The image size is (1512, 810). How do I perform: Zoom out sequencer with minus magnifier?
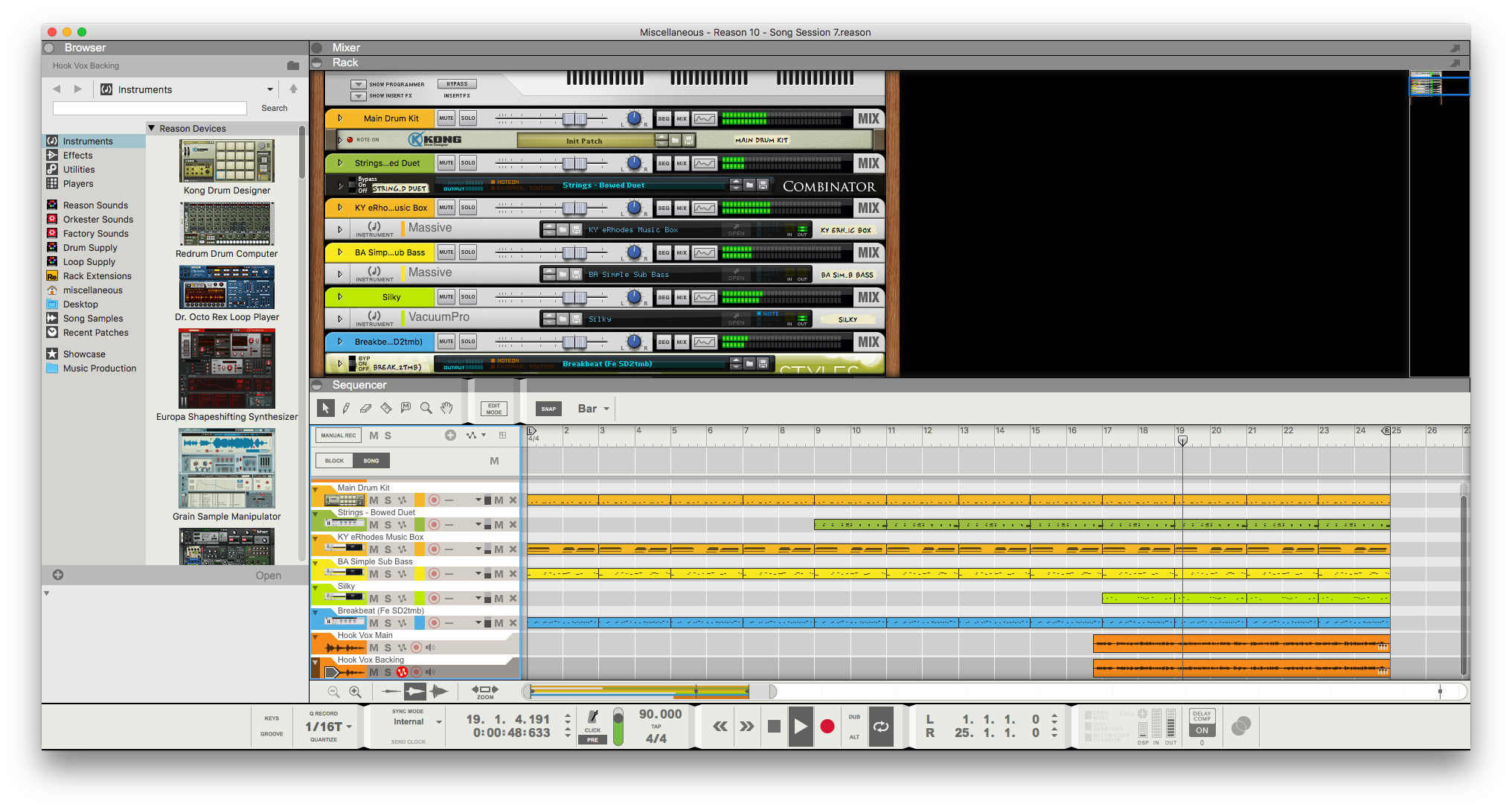(334, 692)
